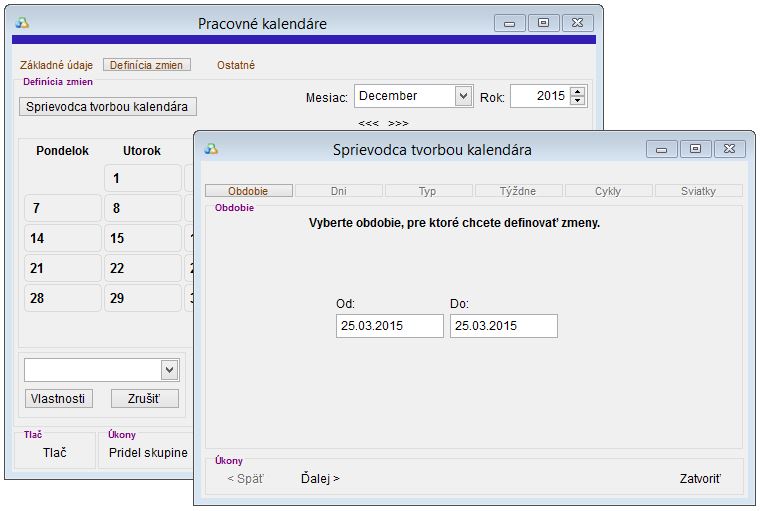Increase the Rok value with up arrow
Viewport: 760px width, 511px height.
(577, 91)
